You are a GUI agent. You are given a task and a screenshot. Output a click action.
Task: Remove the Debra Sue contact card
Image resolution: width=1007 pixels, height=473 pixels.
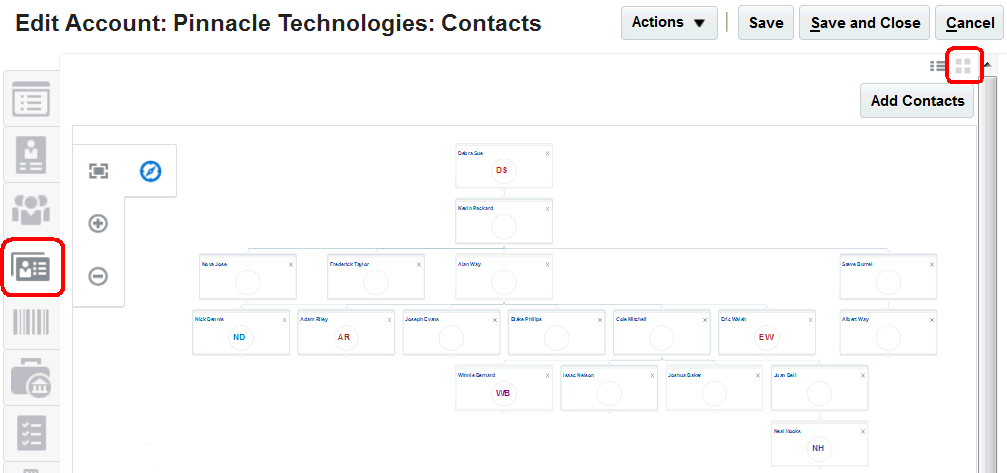[x=547, y=154]
